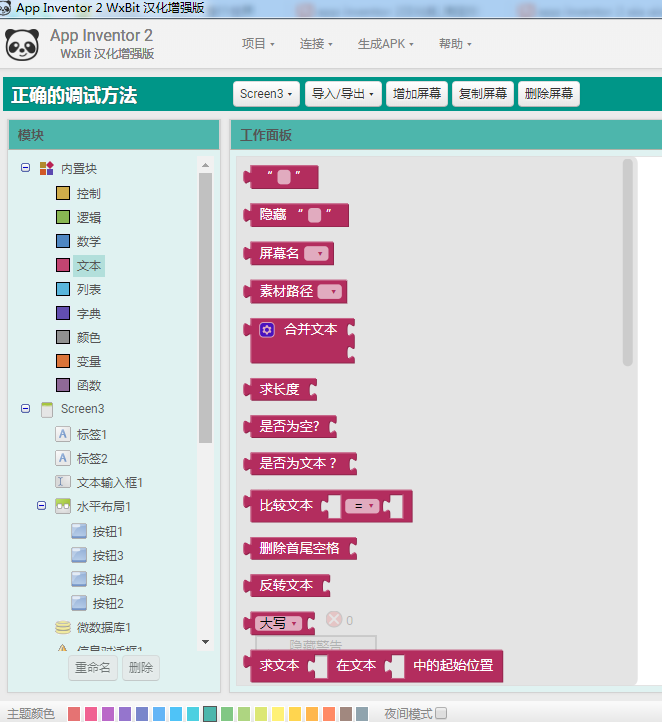Click the 增加屏幕 button

pos(417,94)
